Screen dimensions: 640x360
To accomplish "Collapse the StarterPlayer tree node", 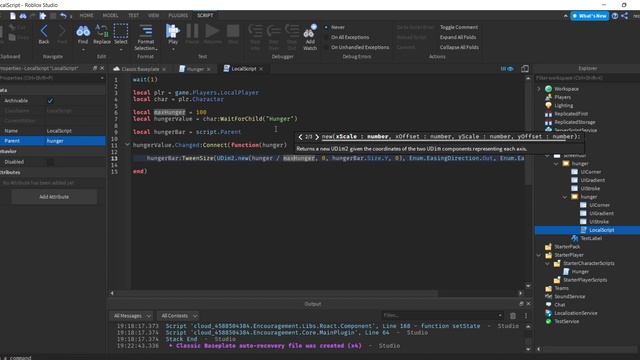I will [539, 255].
